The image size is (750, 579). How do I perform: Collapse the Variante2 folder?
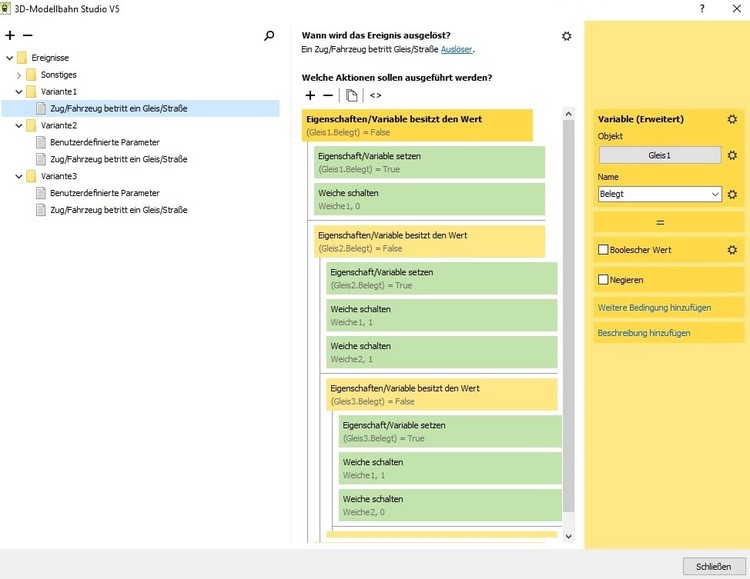point(9,126)
